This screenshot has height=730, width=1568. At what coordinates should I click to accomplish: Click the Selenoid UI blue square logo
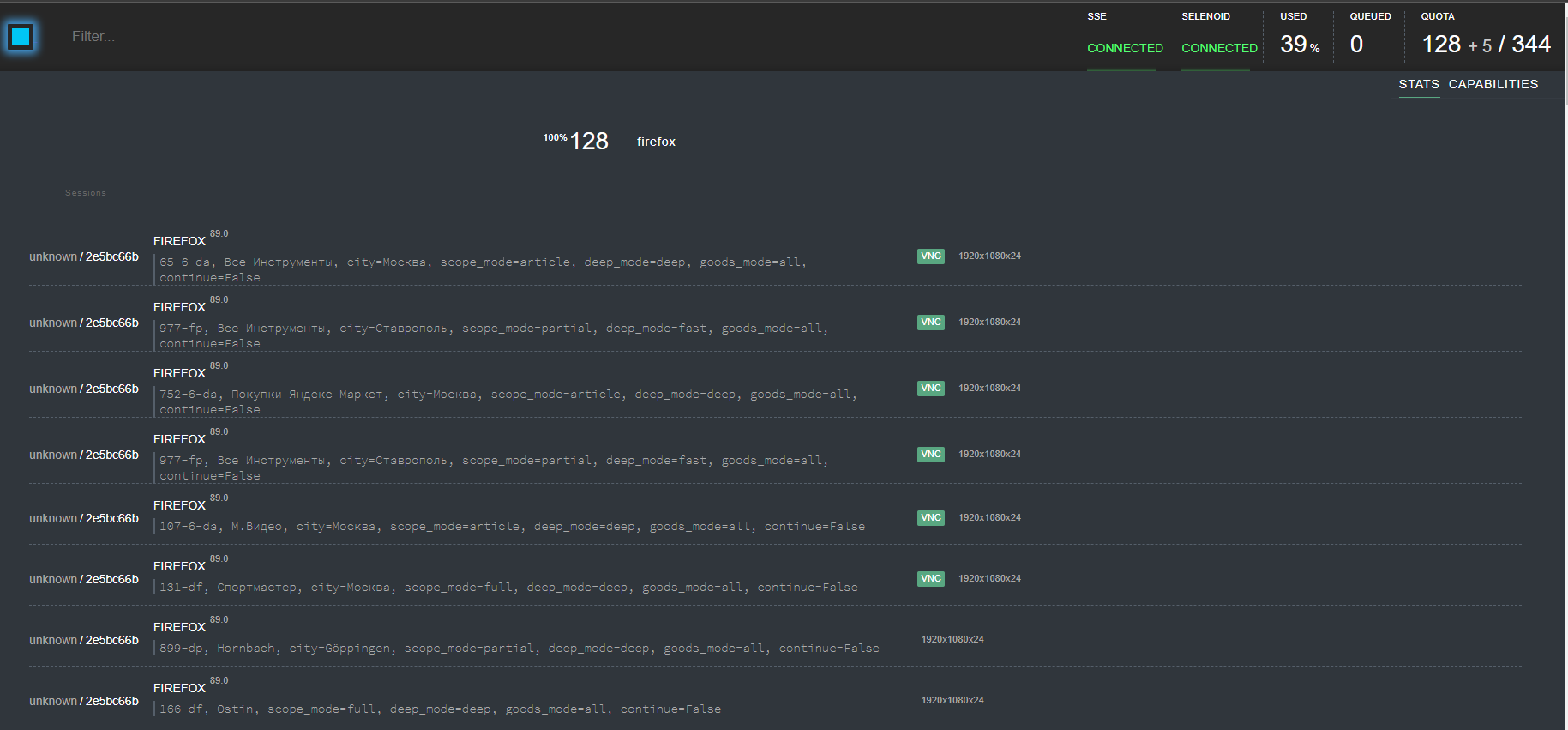21,37
